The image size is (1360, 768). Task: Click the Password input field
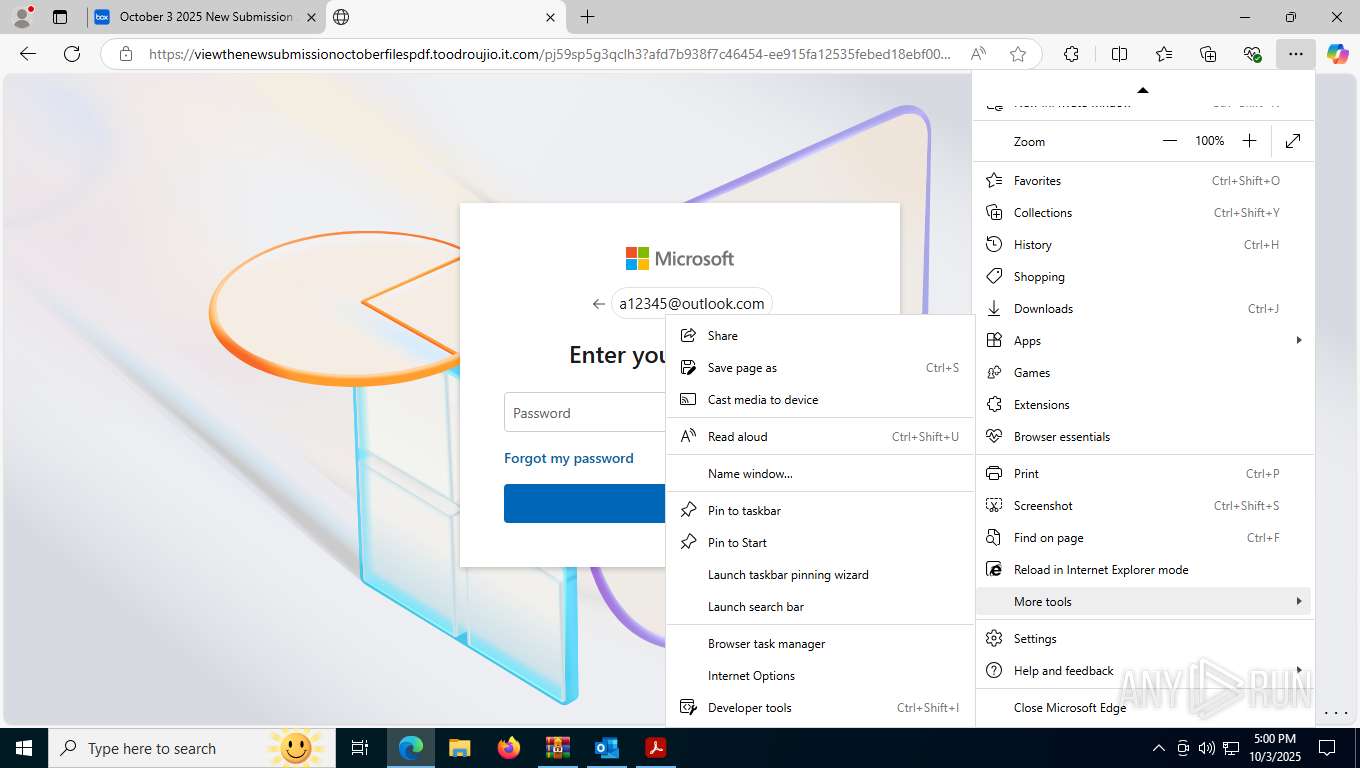pyautogui.click(x=585, y=413)
